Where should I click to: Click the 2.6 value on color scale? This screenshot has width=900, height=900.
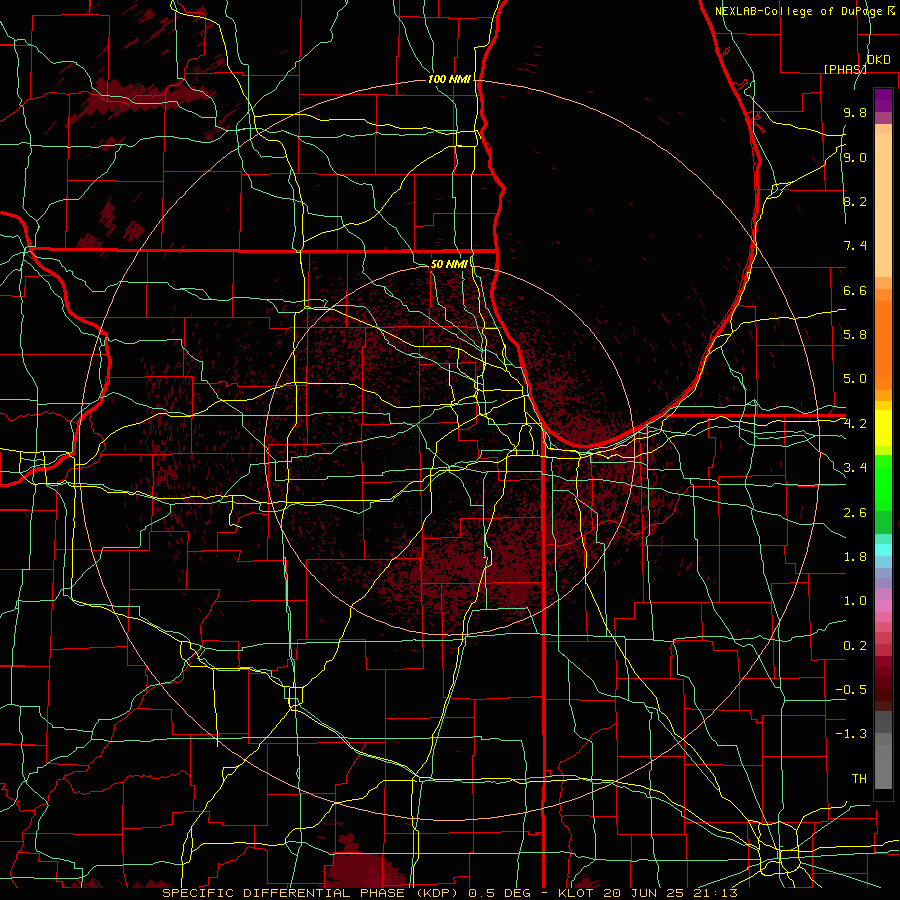pos(855,513)
